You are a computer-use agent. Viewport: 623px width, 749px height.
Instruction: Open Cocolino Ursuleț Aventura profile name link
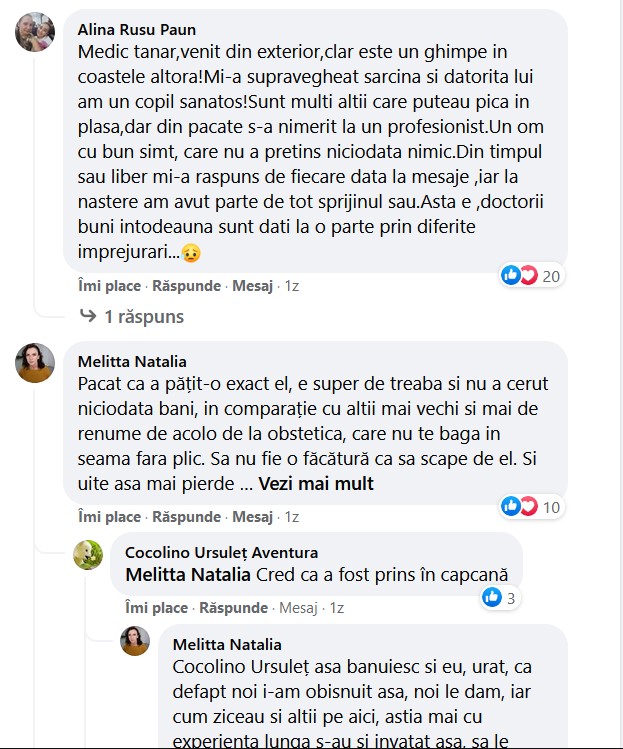click(x=221, y=552)
